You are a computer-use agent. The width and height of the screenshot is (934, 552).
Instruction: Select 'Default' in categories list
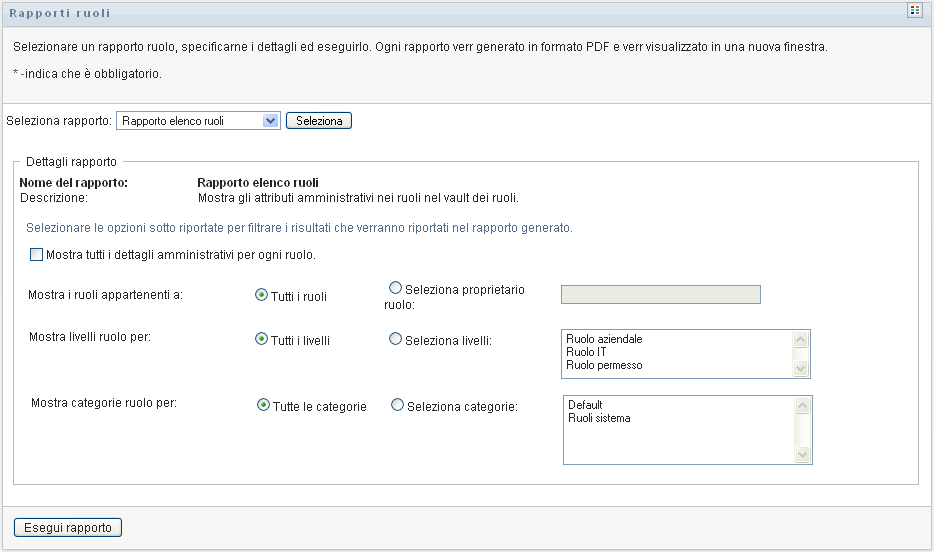pos(584,405)
